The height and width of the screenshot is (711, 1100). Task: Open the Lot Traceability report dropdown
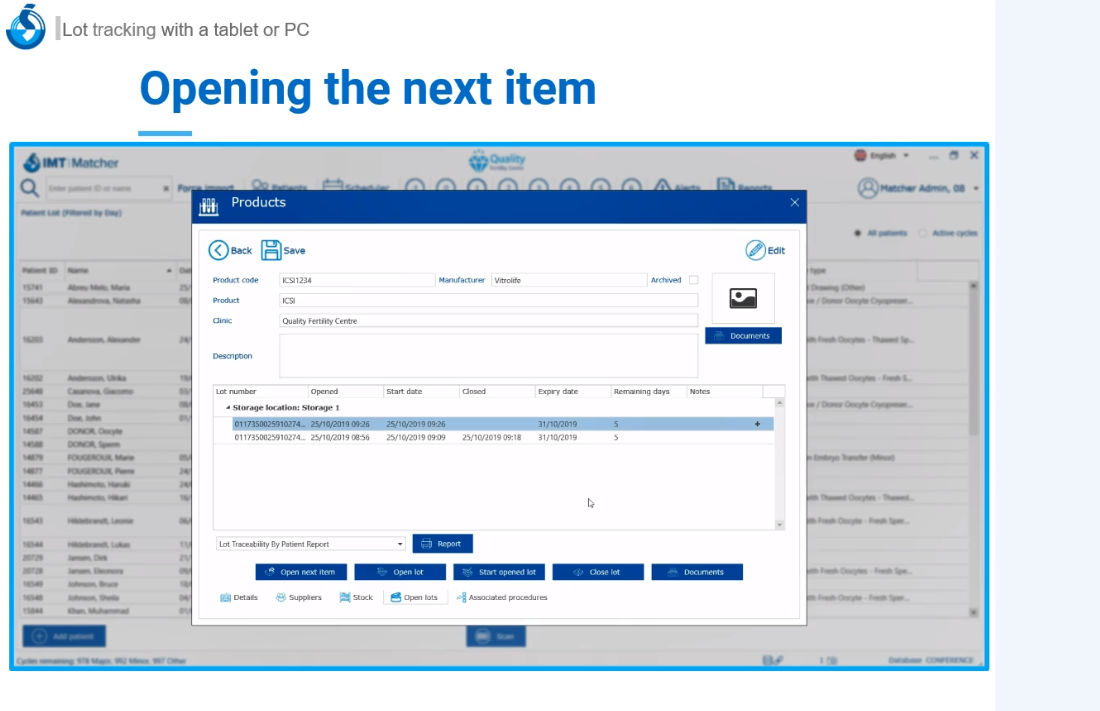point(400,544)
